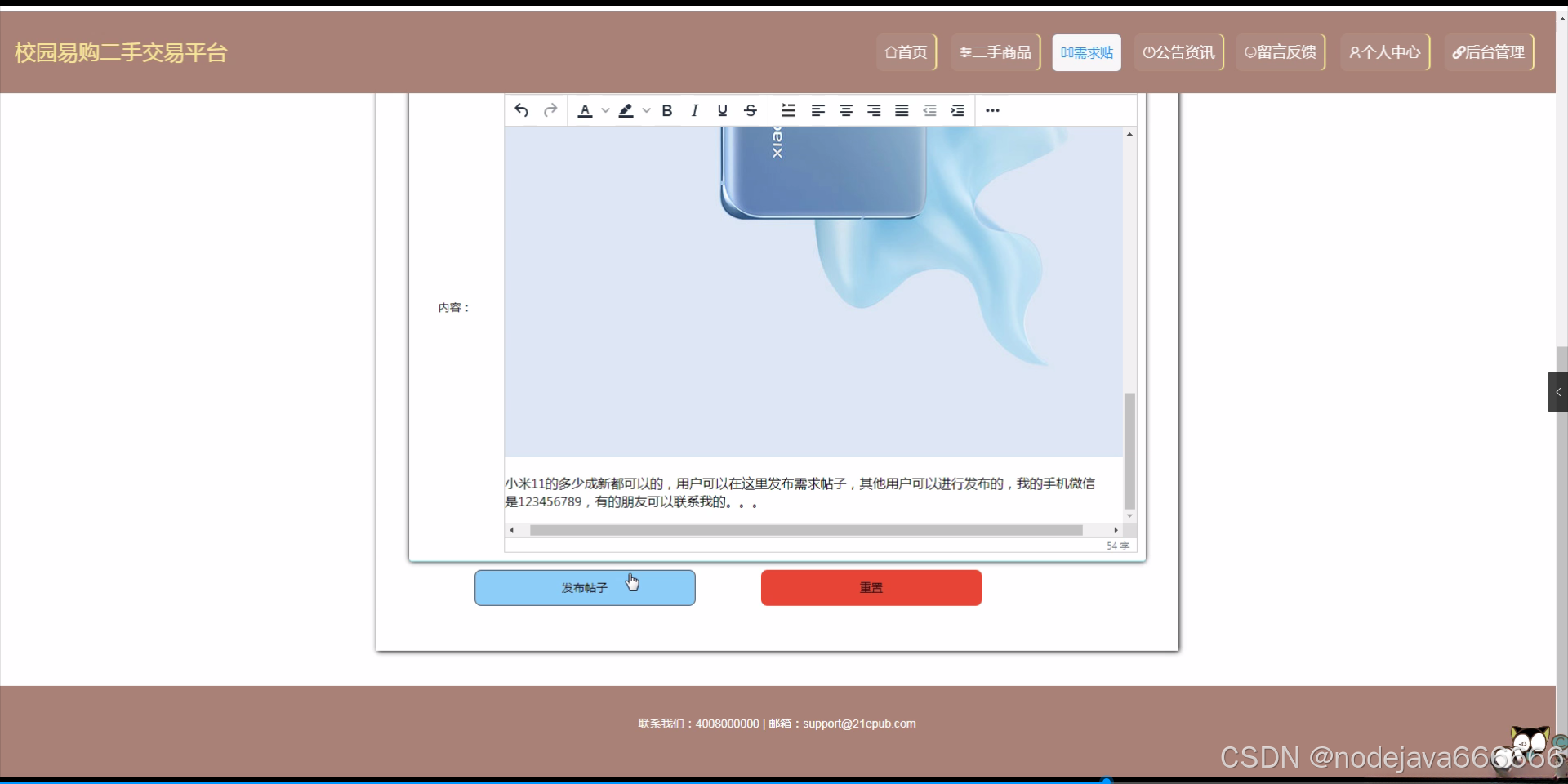Align text right

(x=874, y=110)
